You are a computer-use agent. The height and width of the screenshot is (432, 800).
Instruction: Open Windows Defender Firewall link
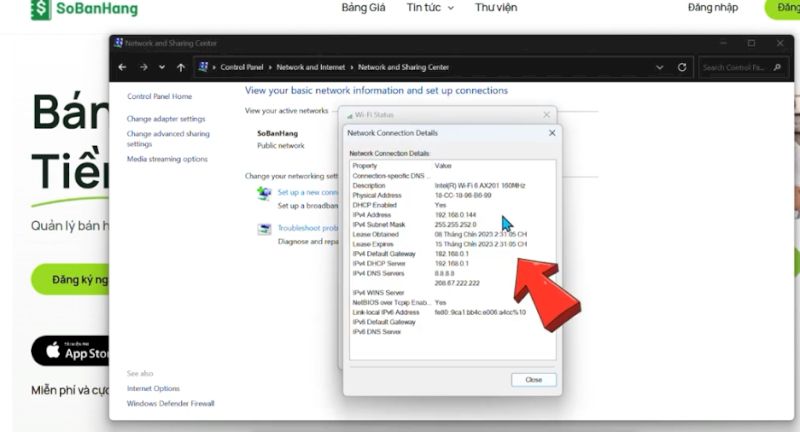170,404
